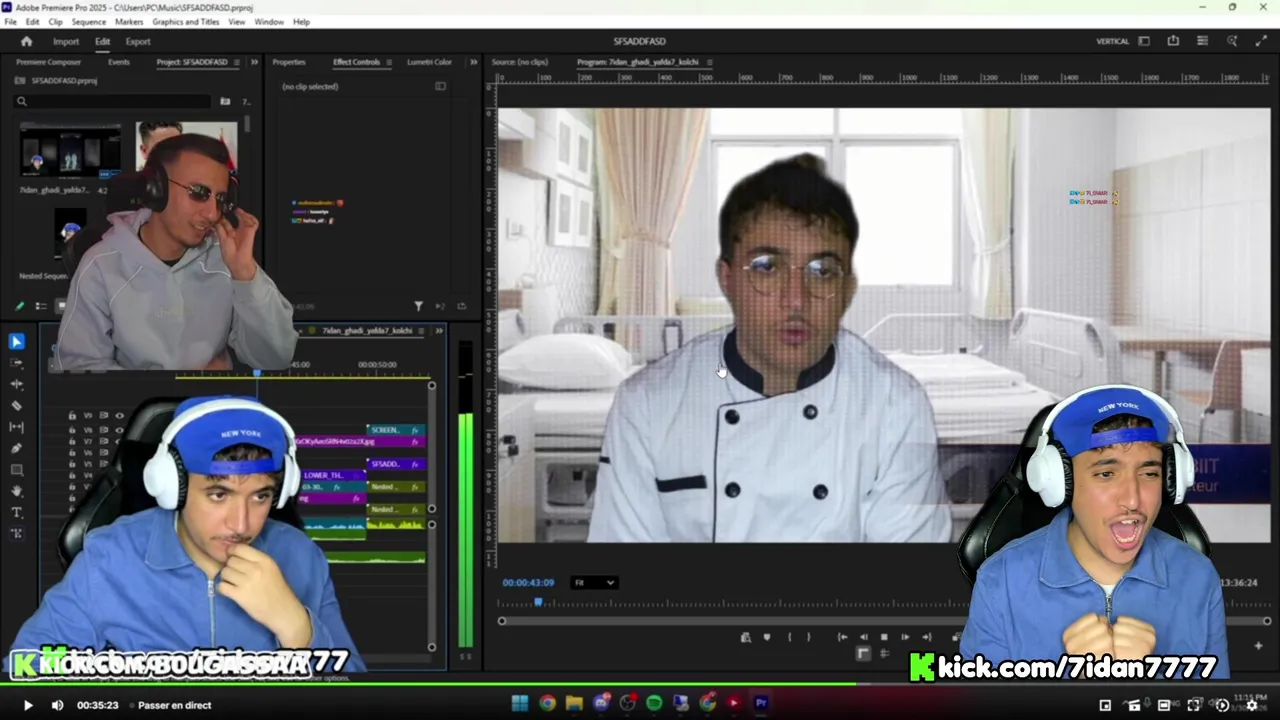Click Go to Out point button
The height and width of the screenshot is (720, 1280).
[x=927, y=637]
